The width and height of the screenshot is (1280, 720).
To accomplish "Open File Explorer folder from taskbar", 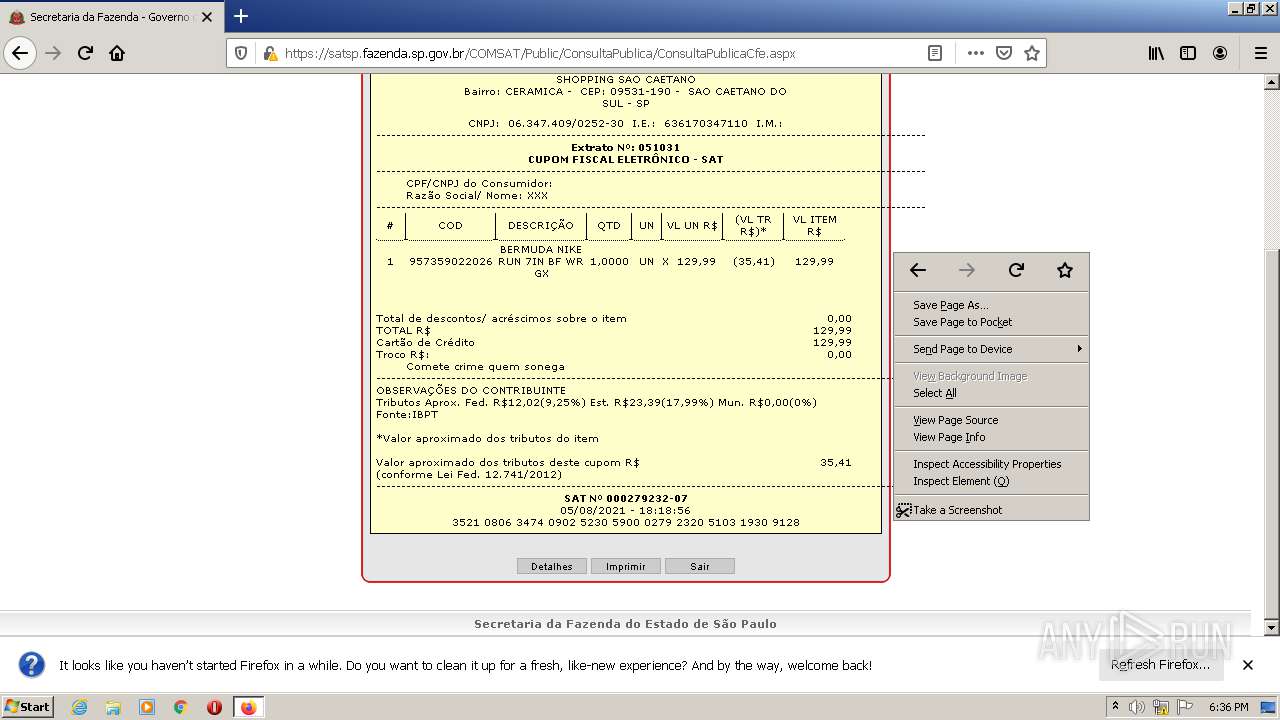I will pos(113,707).
